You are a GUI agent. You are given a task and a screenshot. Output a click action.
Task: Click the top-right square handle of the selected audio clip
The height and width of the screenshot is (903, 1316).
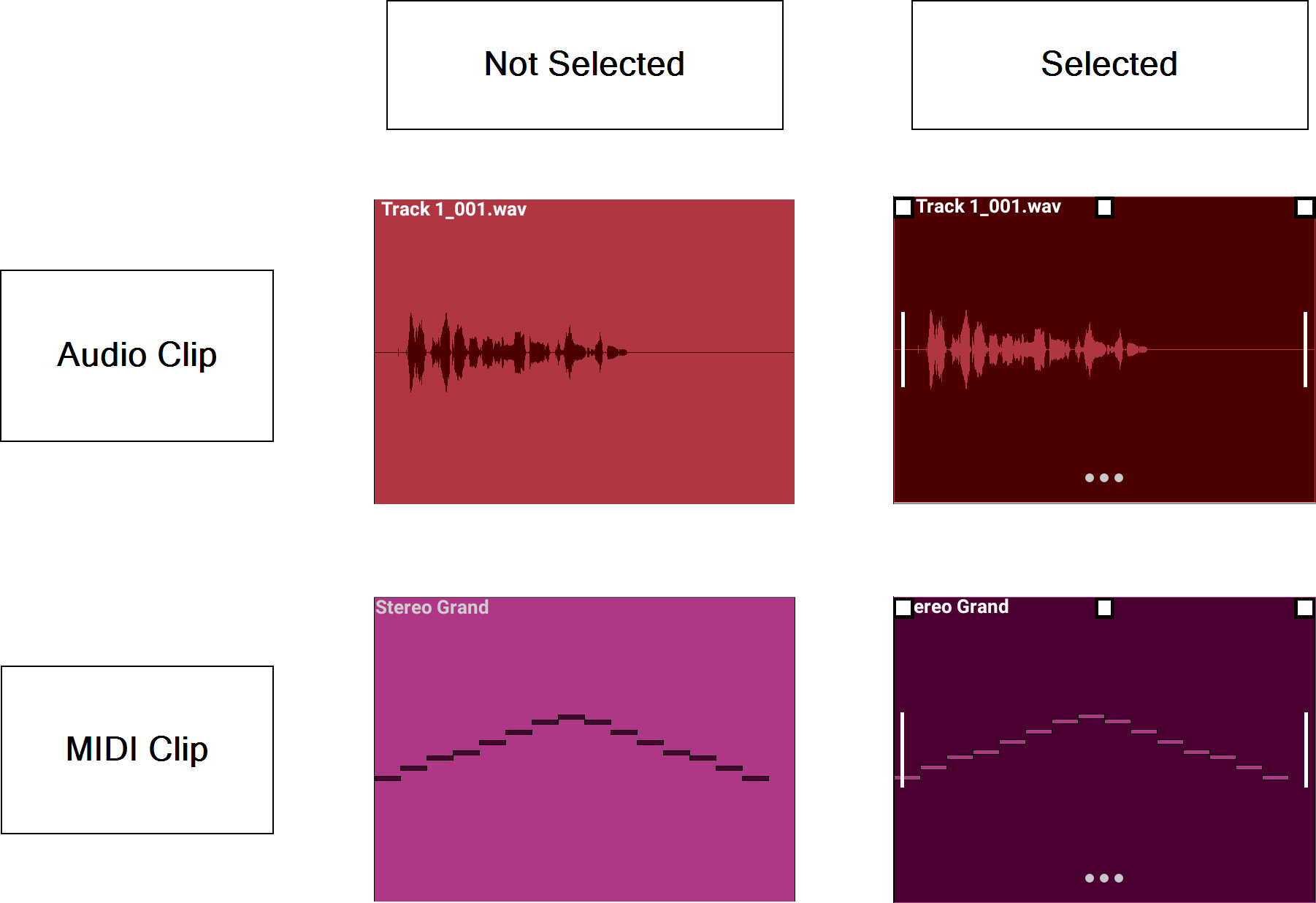coord(1304,207)
